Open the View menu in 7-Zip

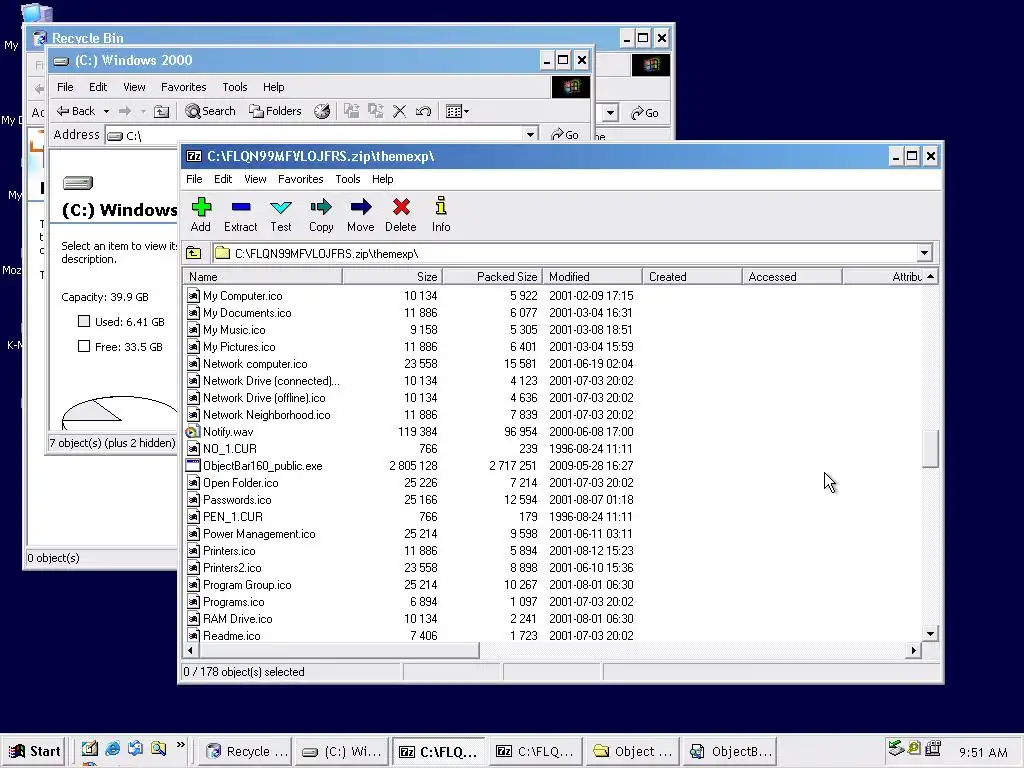click(x=255, y=179)
